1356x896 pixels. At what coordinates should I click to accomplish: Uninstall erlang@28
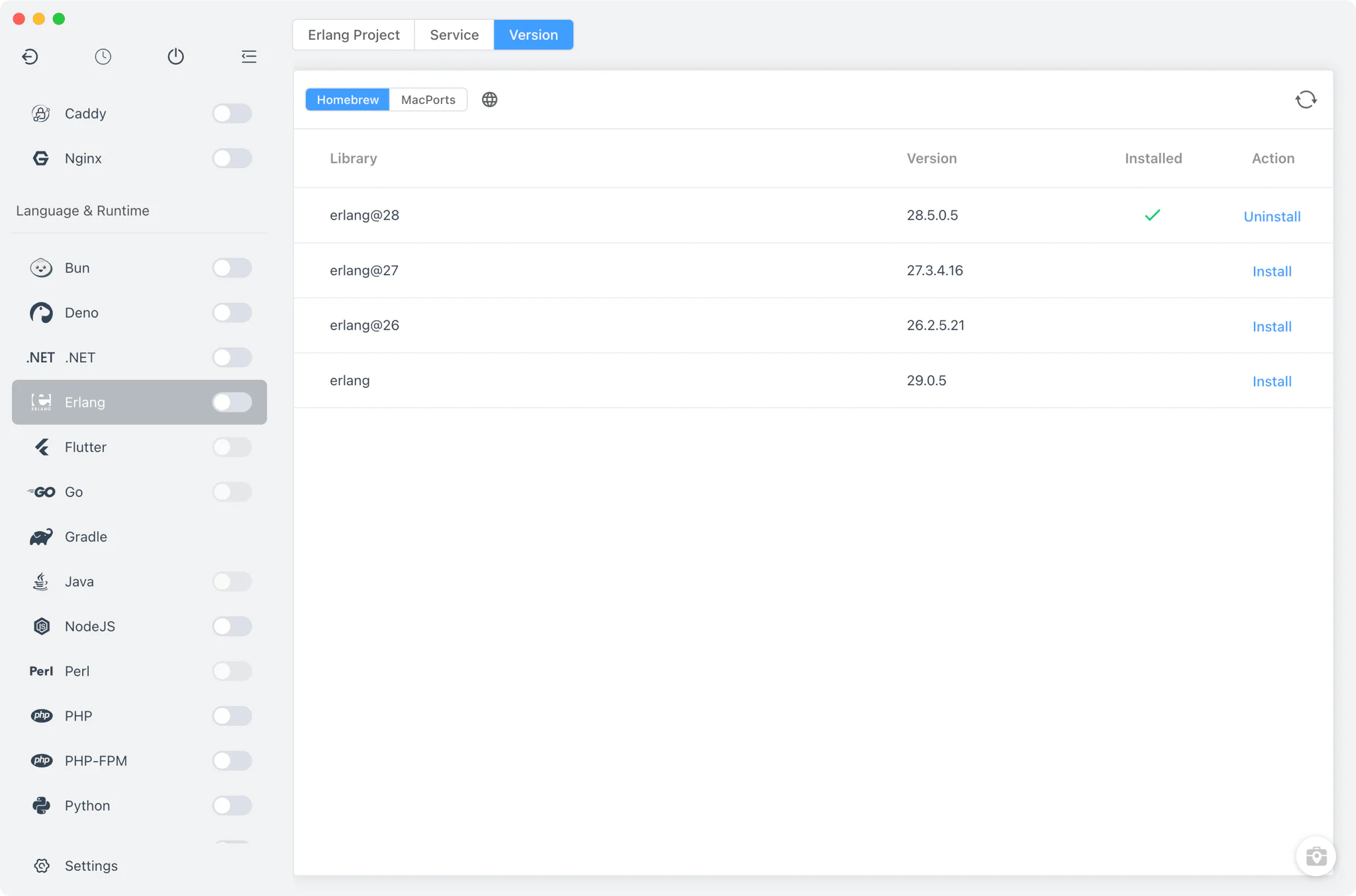point(1272,216)
